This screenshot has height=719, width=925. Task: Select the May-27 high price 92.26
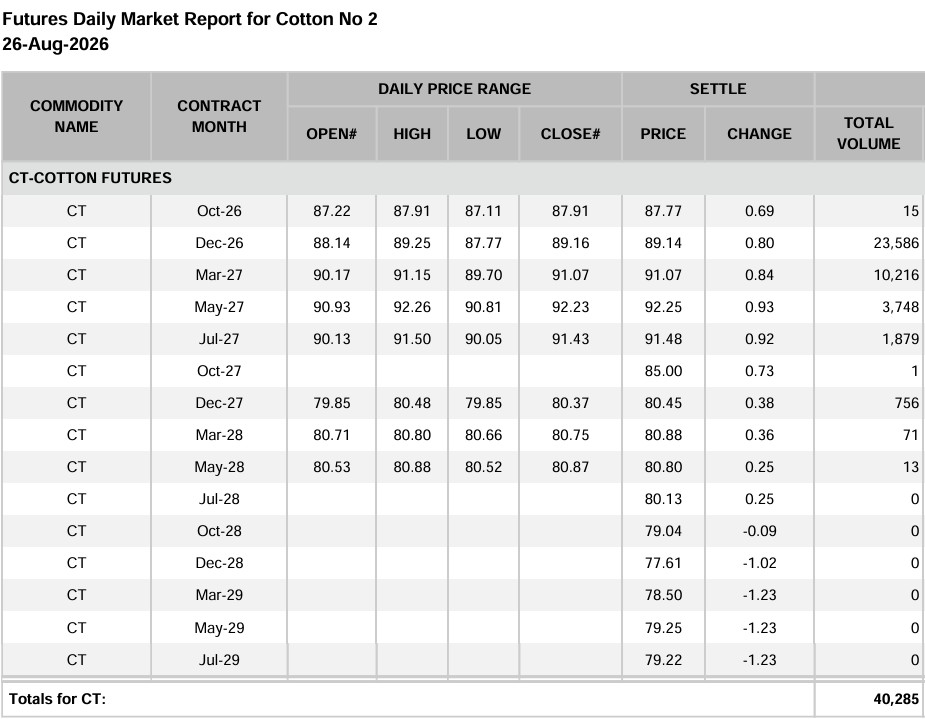pyautogui.click(x=412, y=307)
